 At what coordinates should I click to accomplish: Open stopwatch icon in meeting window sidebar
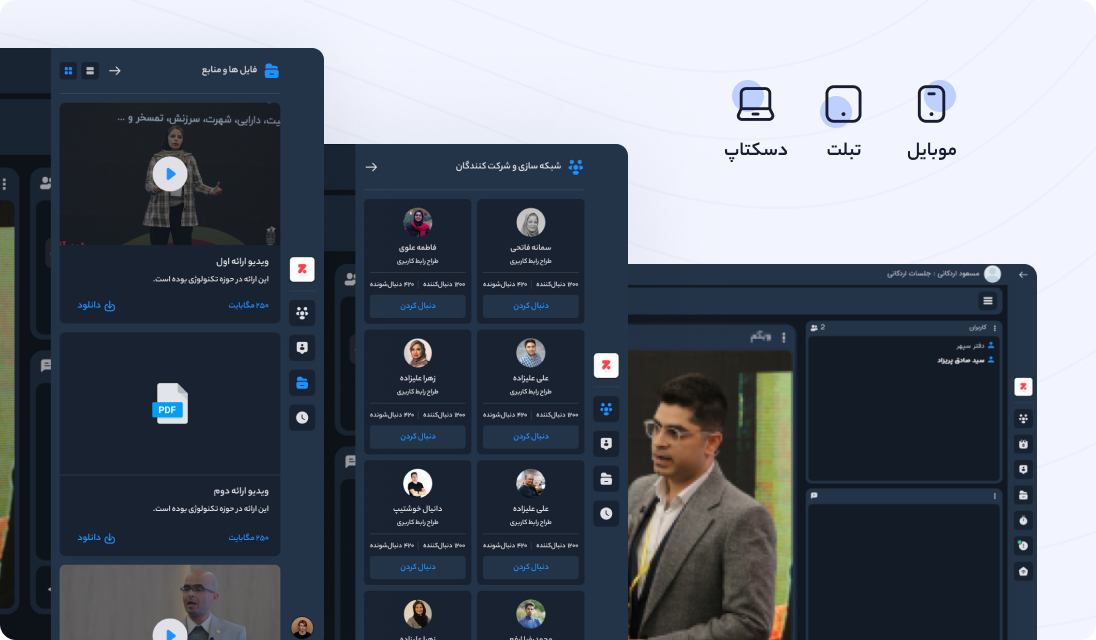[x=1023, y=521]
